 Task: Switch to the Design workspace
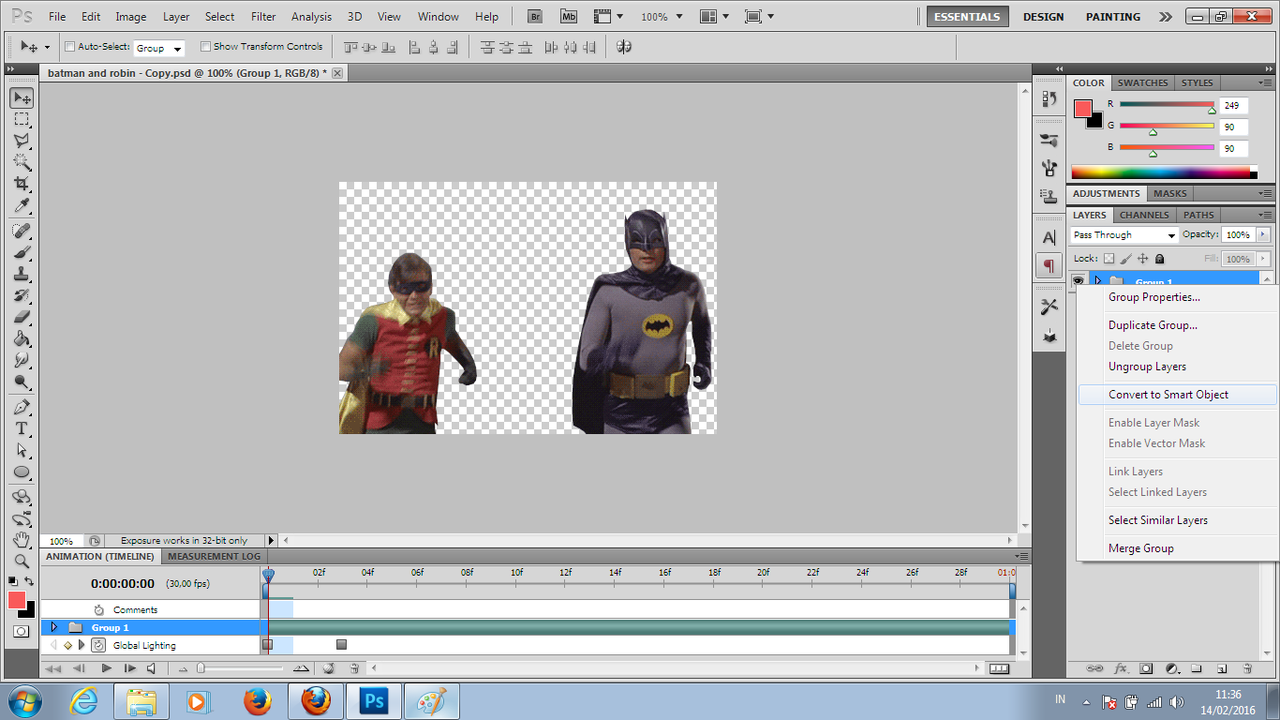1043,17
